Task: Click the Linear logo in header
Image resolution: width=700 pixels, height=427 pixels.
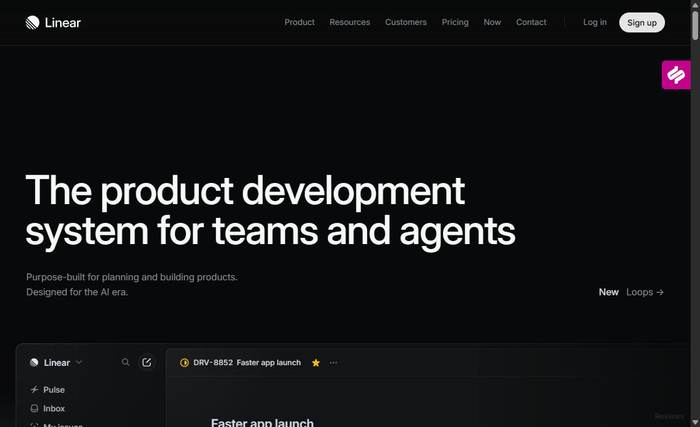Action: [53, 22]
